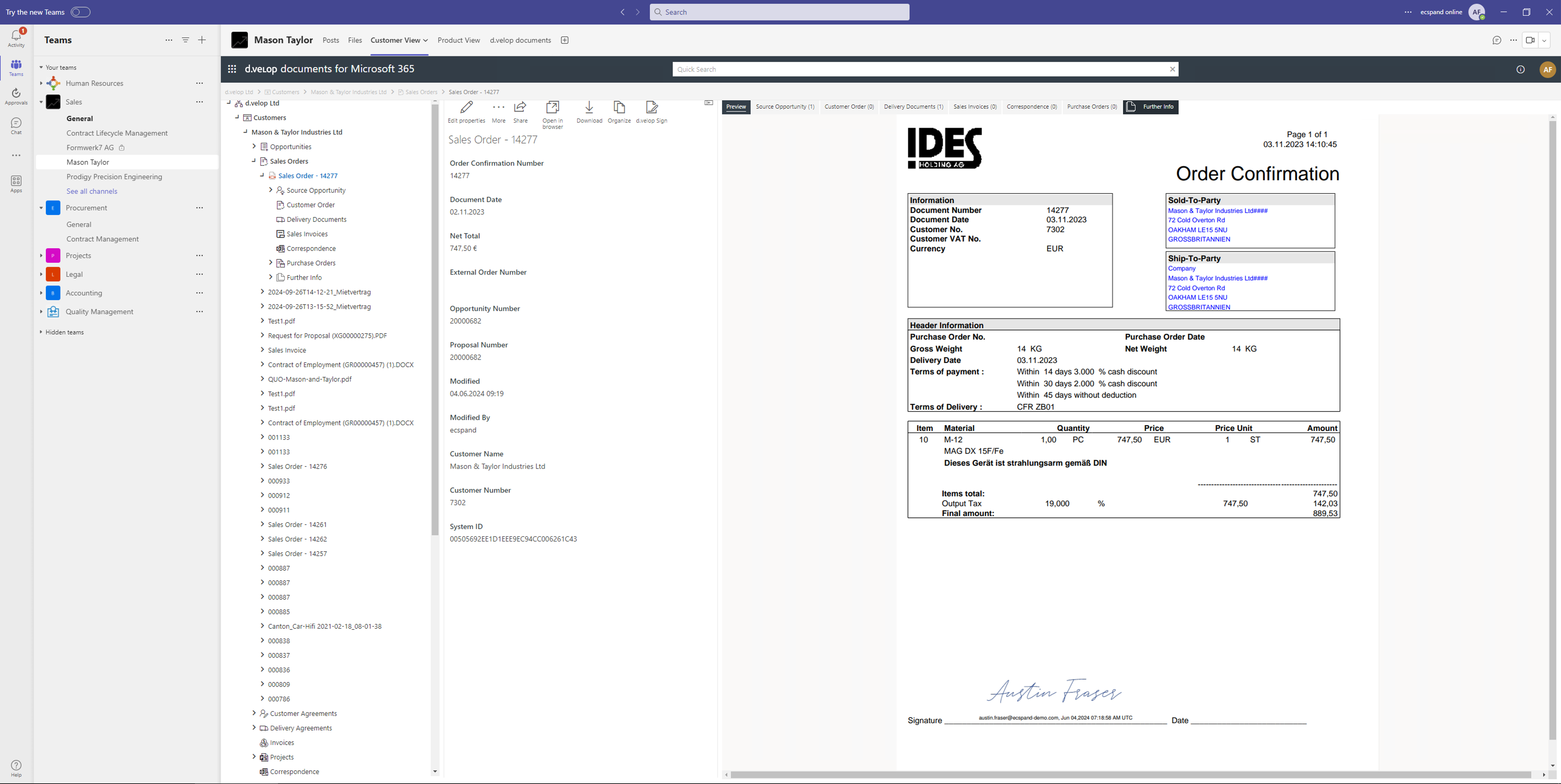Open more options for the Sales team
Viewport: 1561px width, 784px height.
(x=199, y=102)
